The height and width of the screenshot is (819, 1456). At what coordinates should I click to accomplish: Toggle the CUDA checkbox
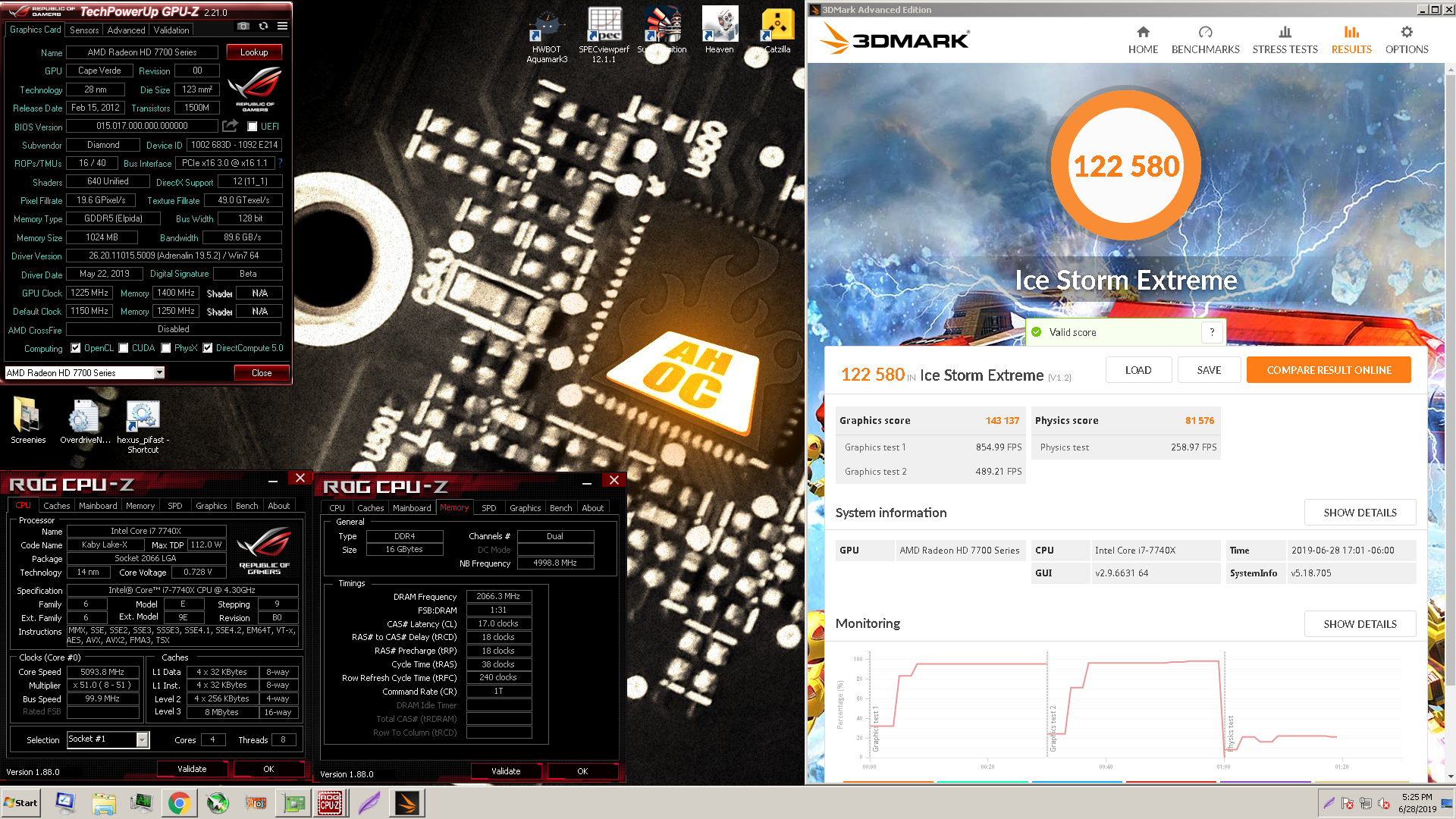[124, 348]
